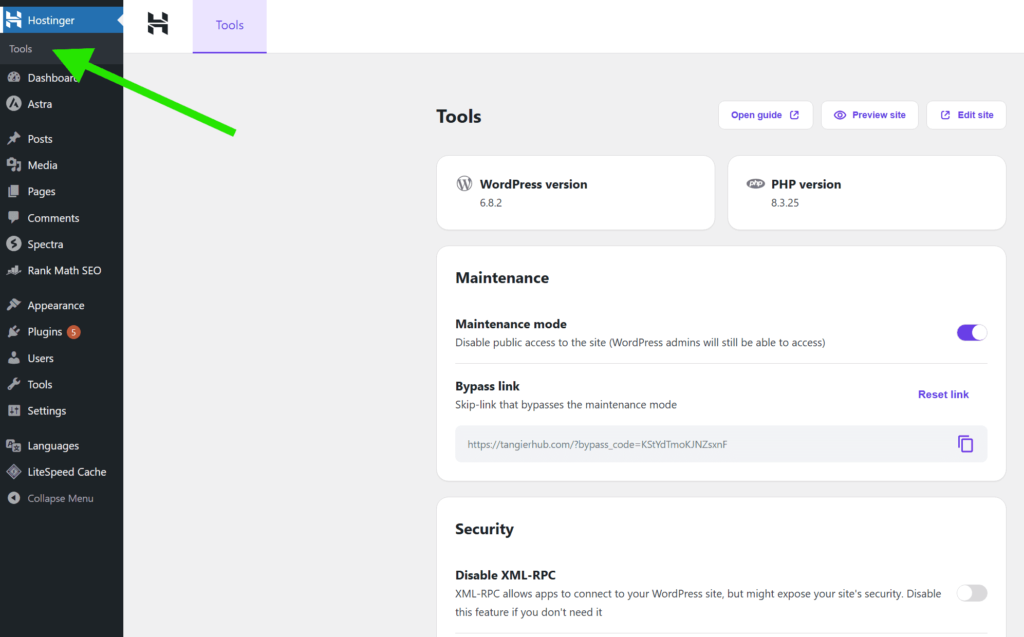Click the LiteSpeed Cache diamond icon
The height and width of the screenshot is (637, 1024).
point(14,472)
